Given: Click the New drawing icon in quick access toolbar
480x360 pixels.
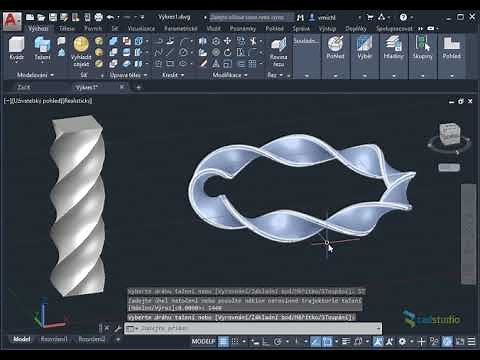Looking at the screenshot, I should (x=30, y=17).
